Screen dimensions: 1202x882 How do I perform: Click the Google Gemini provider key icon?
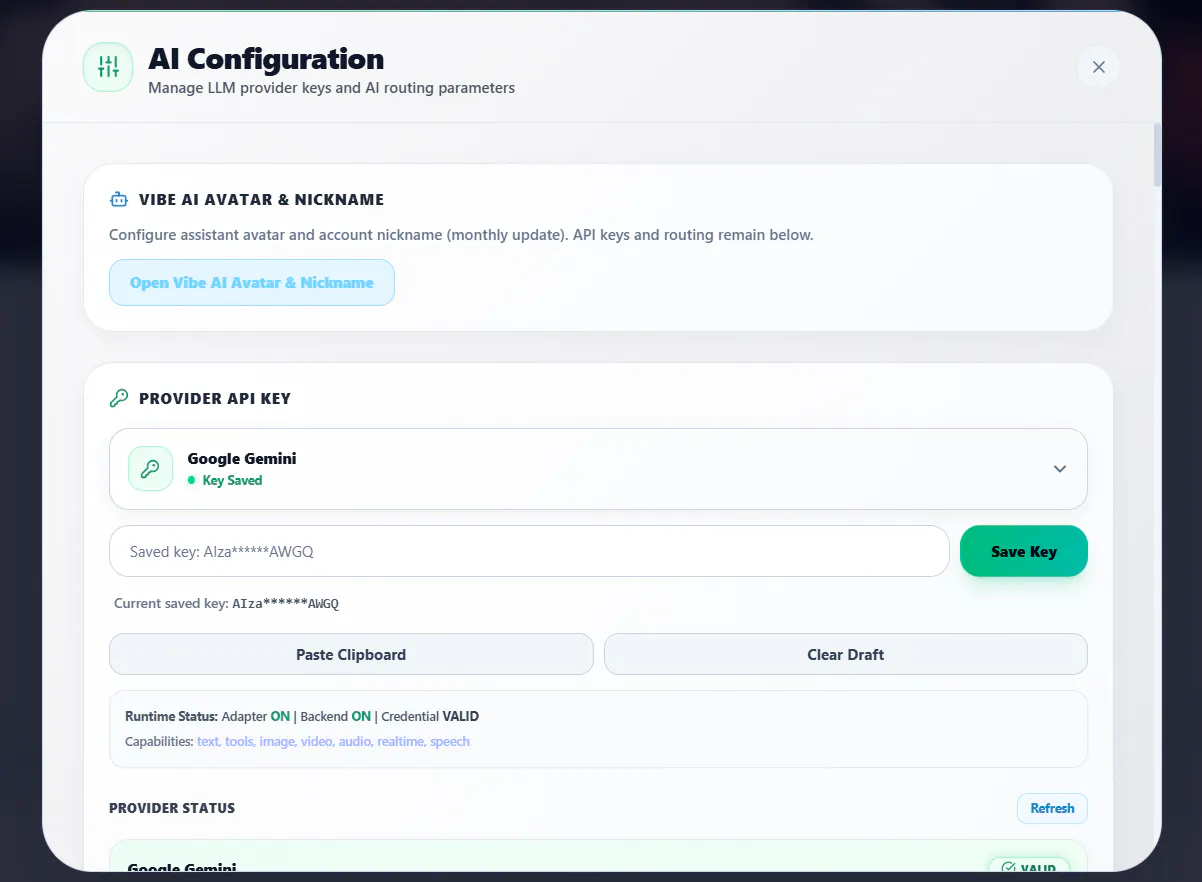tap(151, 469)
